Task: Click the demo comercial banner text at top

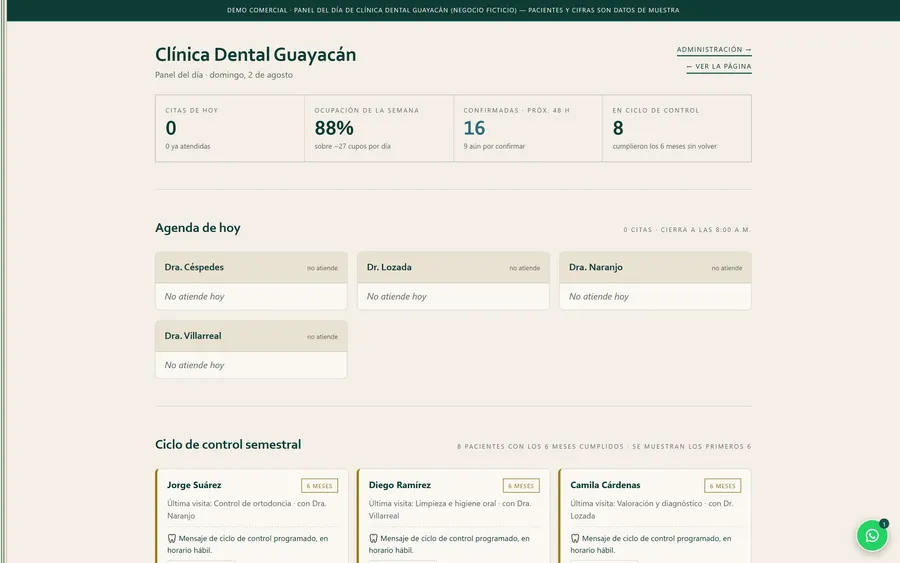Action: coord(453,10)
